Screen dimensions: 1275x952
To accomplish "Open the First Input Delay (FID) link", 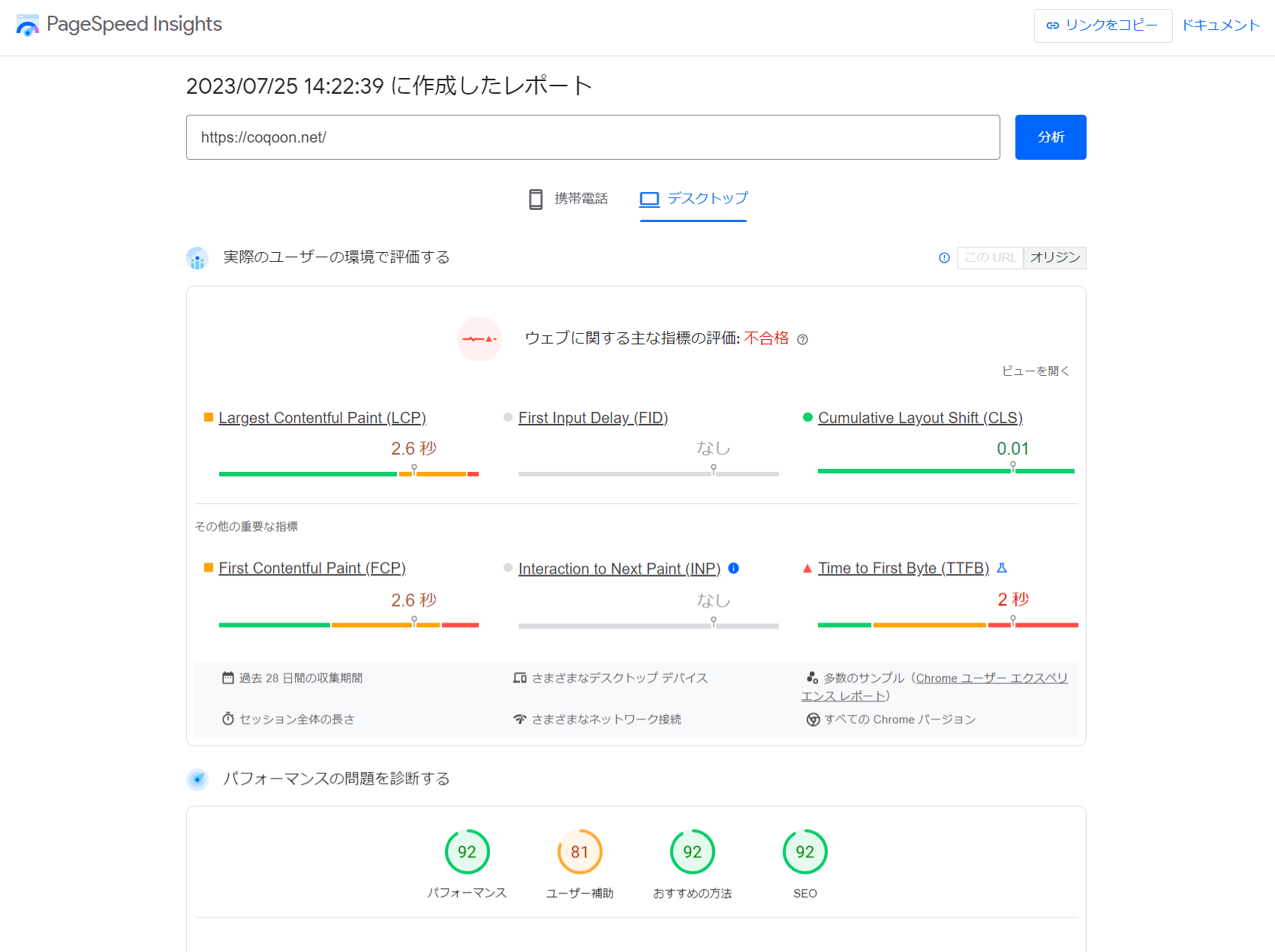I will click(x=593, y=418).
